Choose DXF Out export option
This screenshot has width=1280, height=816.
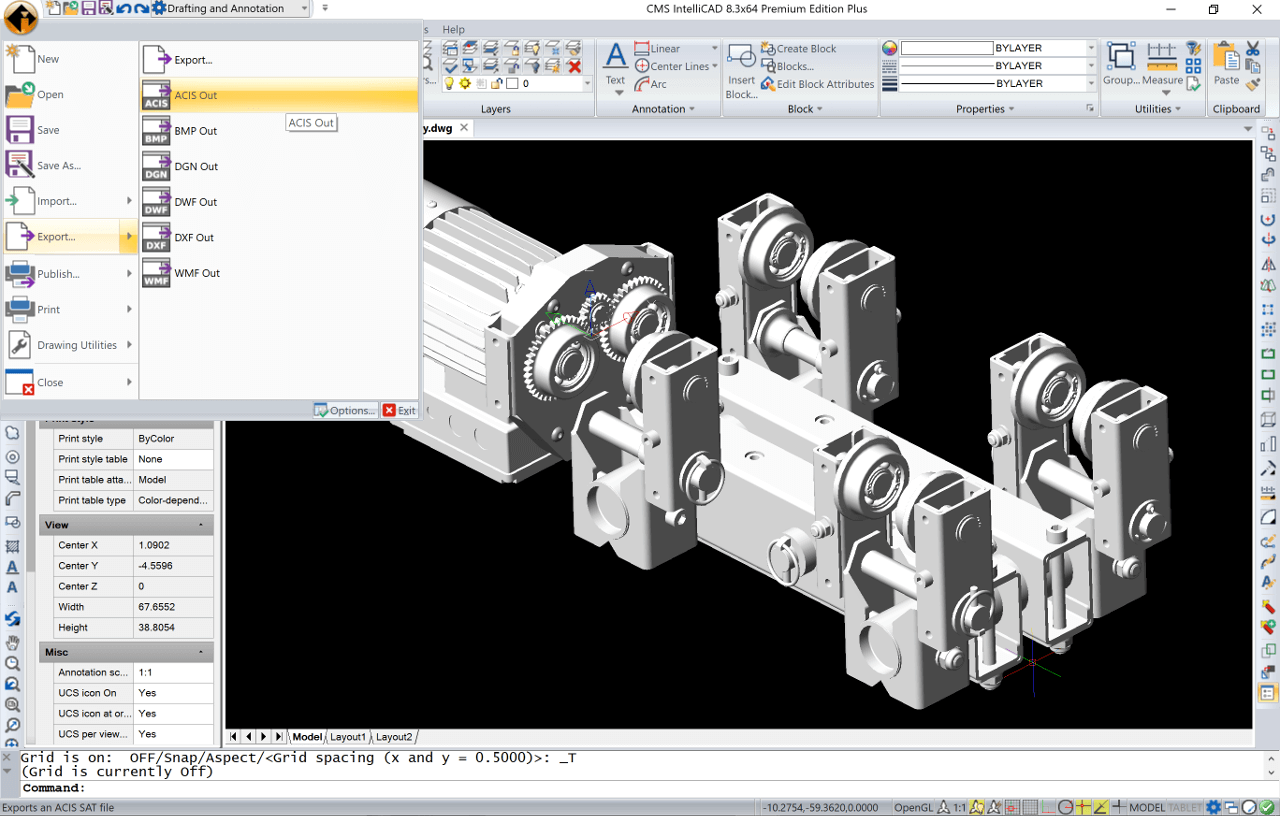(279, 237)
